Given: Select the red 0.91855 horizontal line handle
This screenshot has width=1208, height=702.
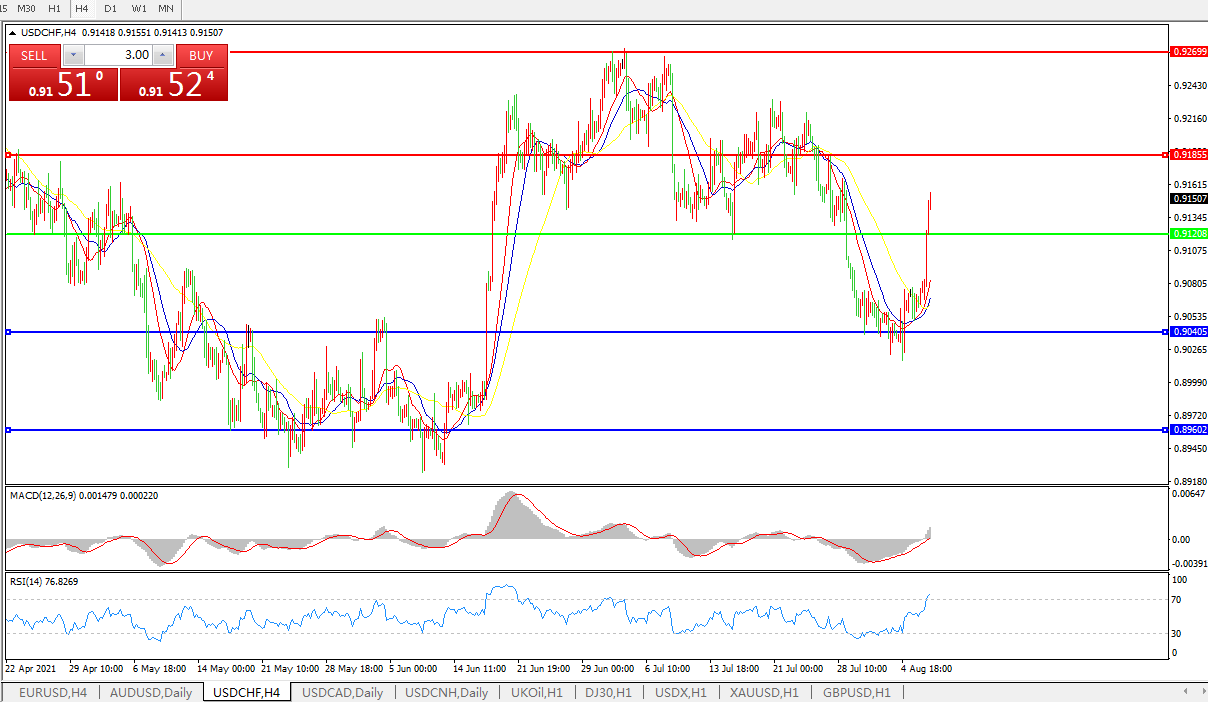Looking at the screenshot, I should pyautogui.click(x=9, y=155).
